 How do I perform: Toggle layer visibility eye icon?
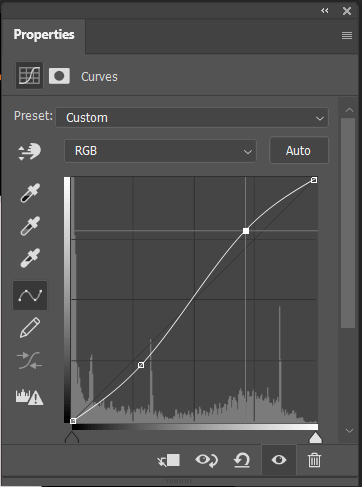(x=279, y=460)
